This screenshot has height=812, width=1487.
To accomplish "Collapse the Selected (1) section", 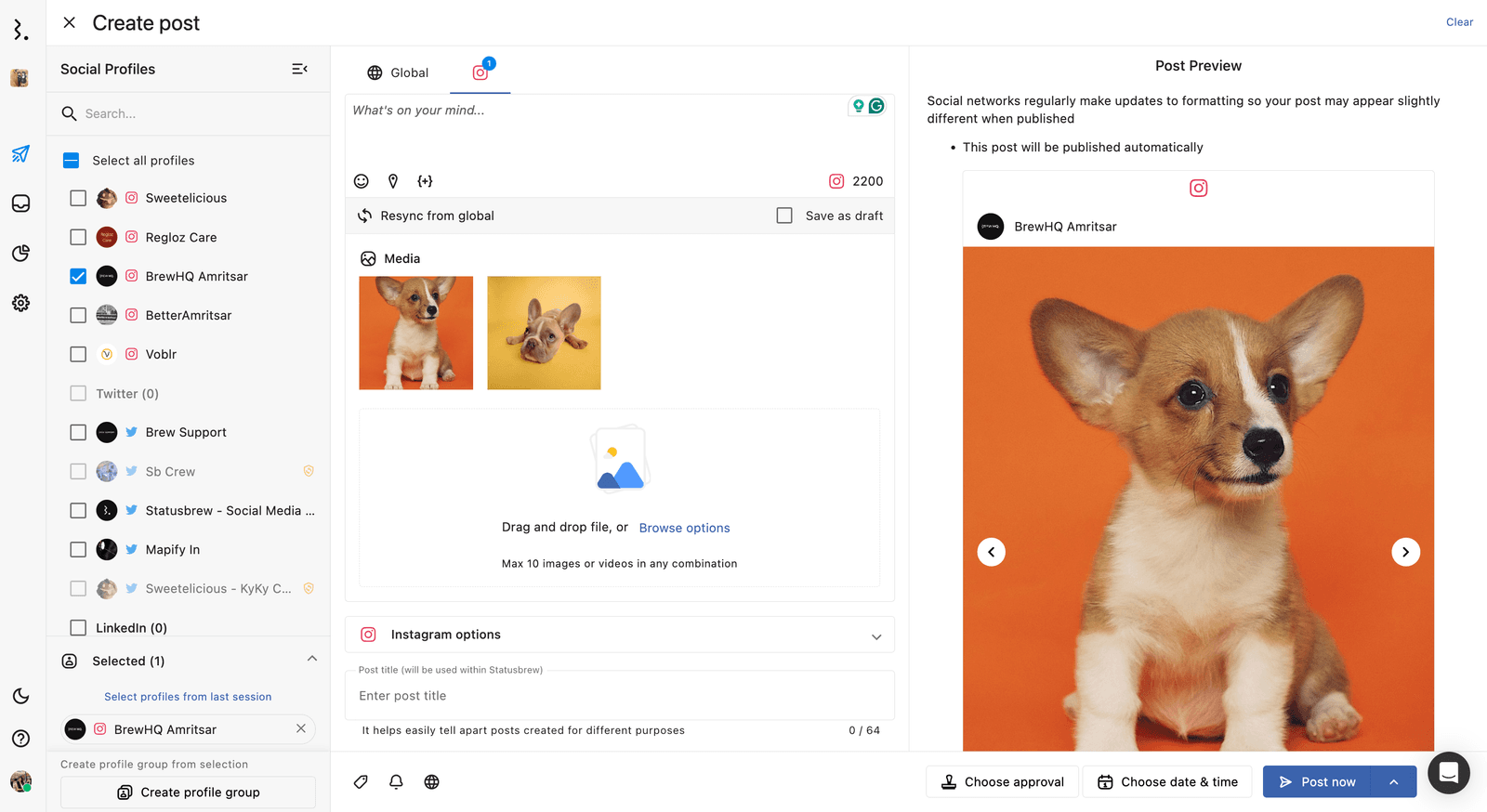I will coord(312,659).
